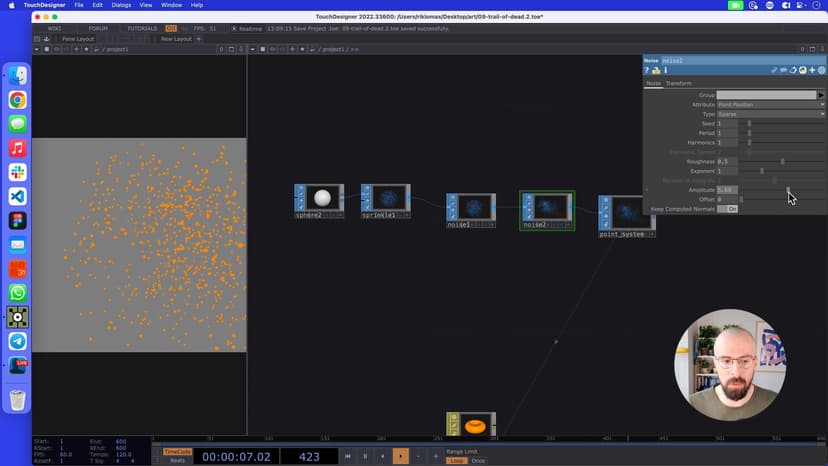Open the parameter help question mark icon
Viewport: 828px width, 466px height.
pos(647,70)
